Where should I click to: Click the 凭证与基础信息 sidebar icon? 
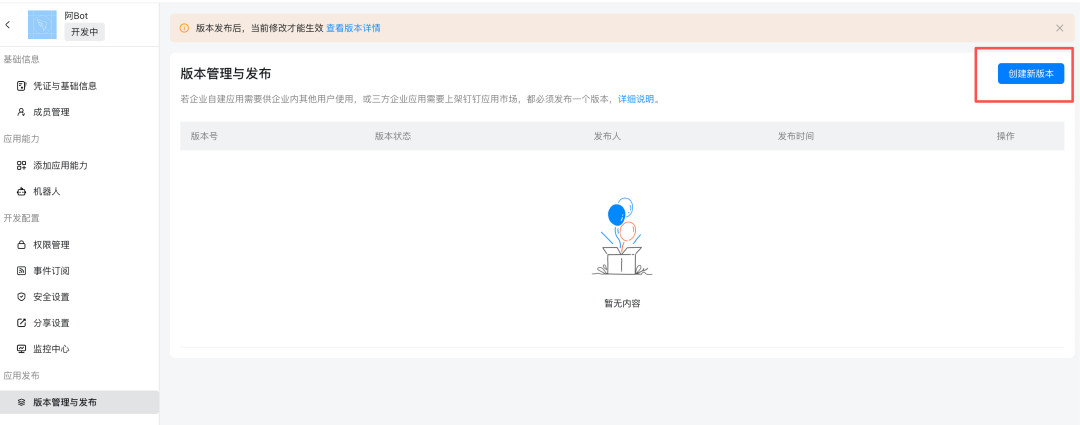pos(21,86)
